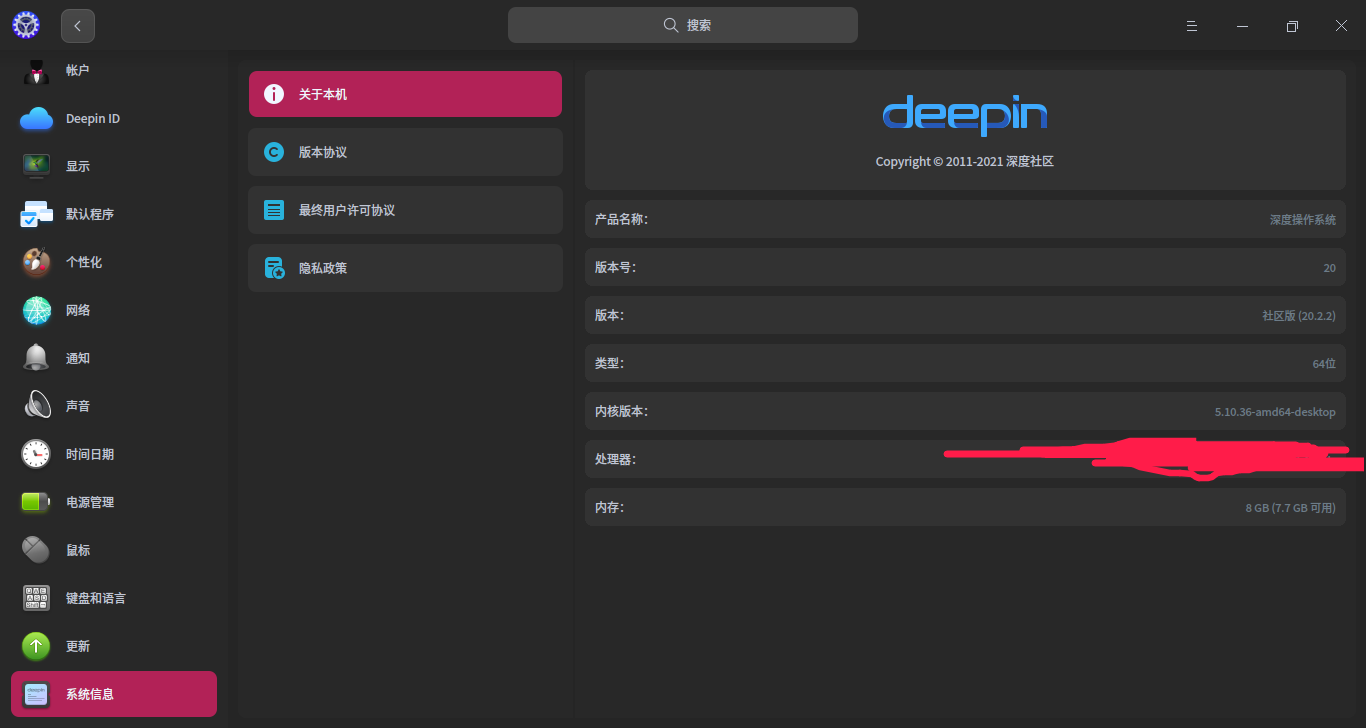Viewport: 1366px width, 728px height.
Task: Choose 电源管理 from the sidebar
Action: [x=114, y=502]
